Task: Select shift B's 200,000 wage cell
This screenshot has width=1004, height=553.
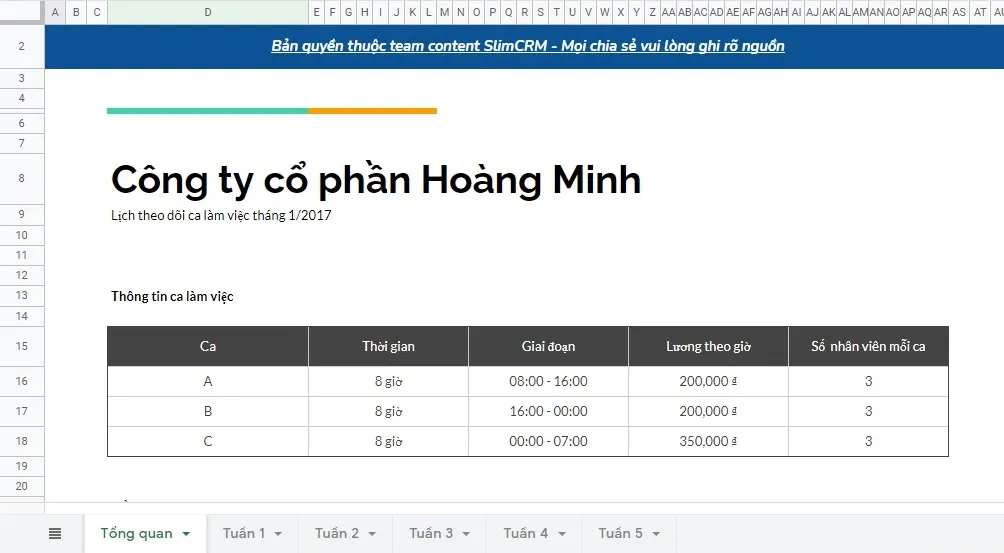Action: click(x=709, y=411)
